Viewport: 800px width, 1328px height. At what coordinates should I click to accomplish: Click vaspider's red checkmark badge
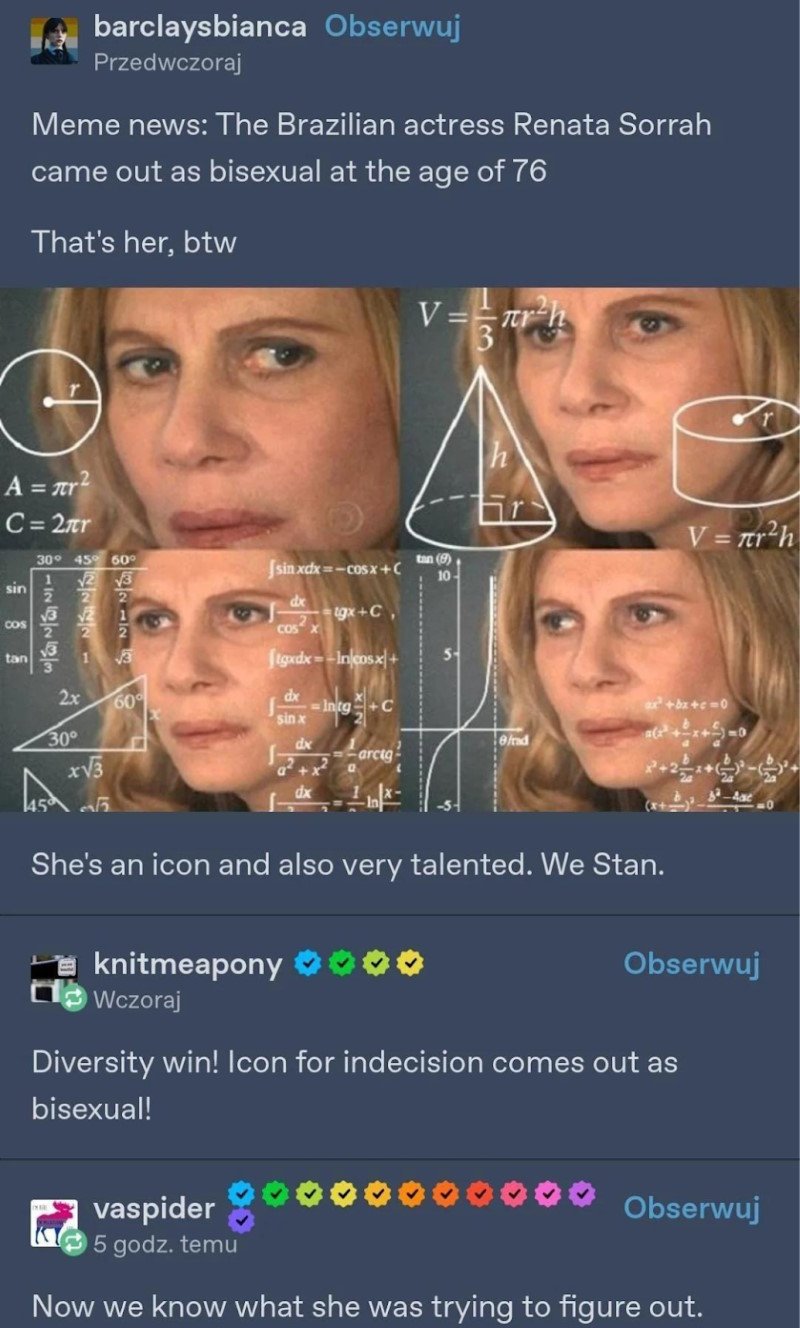coord(480,1193)
